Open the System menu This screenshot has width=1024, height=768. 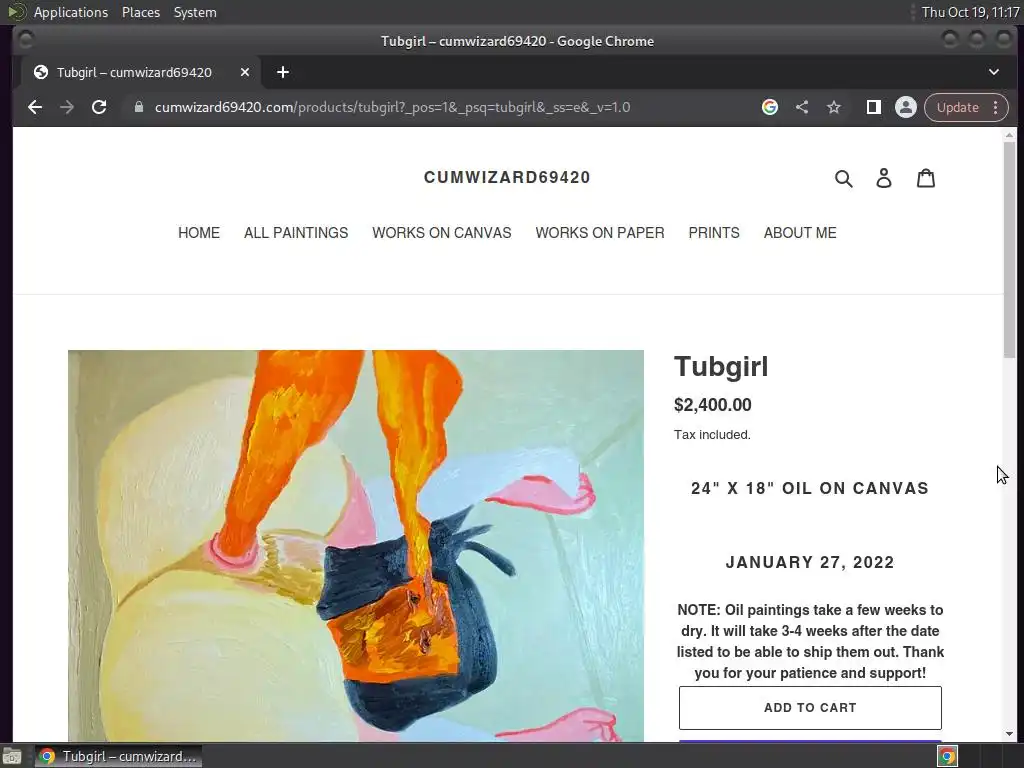point(195,12)
